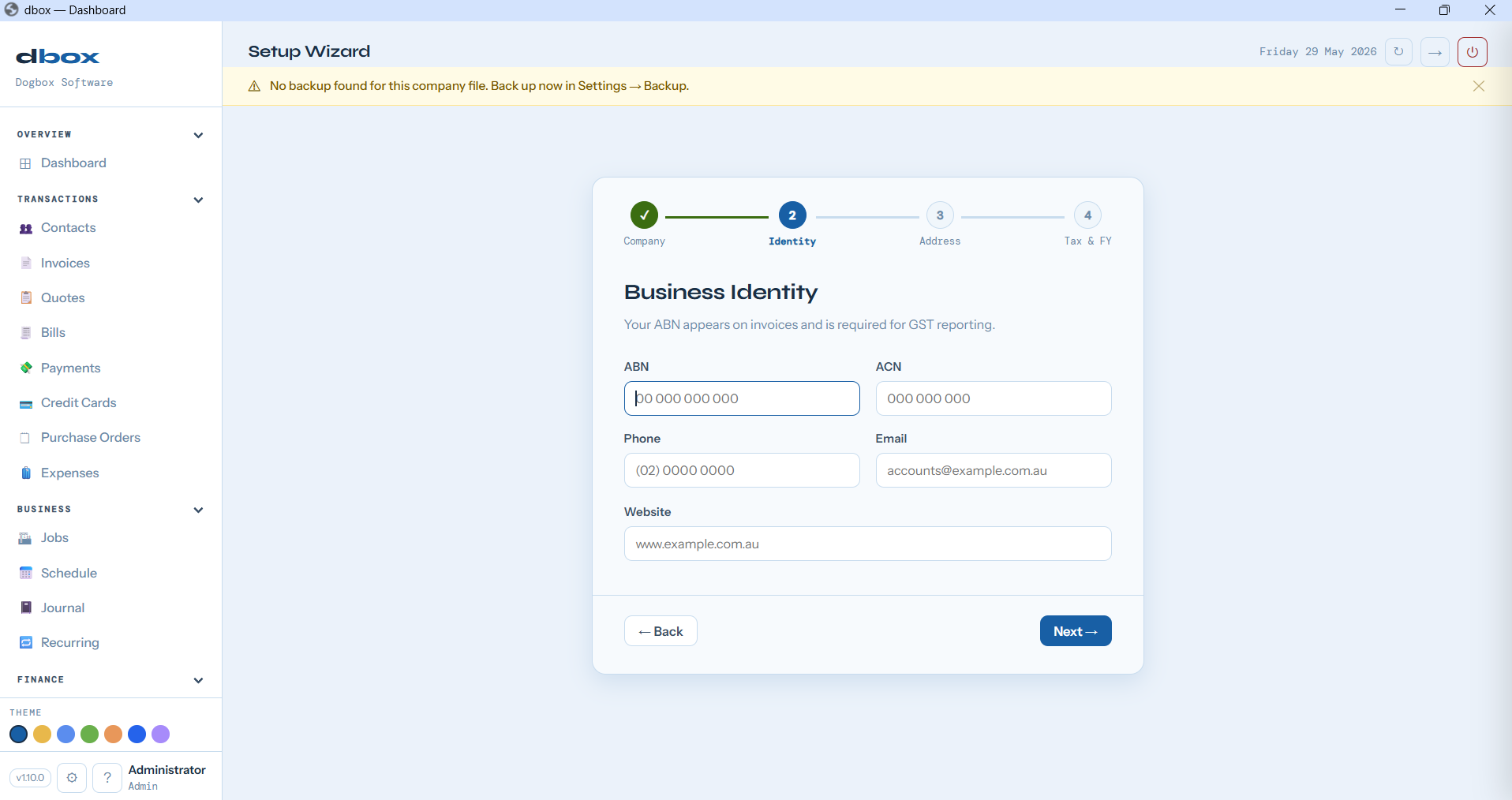Click the Bills receipt icon

click(x=26, y=333)
